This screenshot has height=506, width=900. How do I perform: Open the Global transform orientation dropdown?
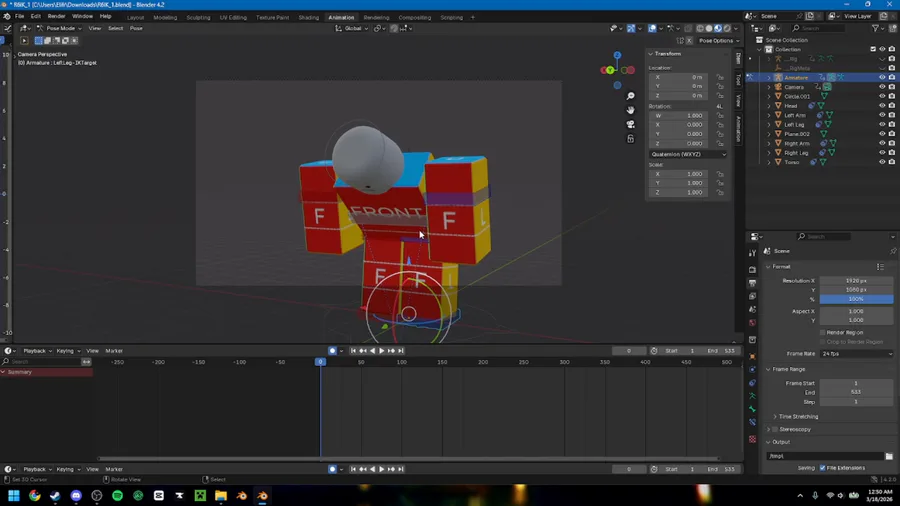tap(352, 28)
